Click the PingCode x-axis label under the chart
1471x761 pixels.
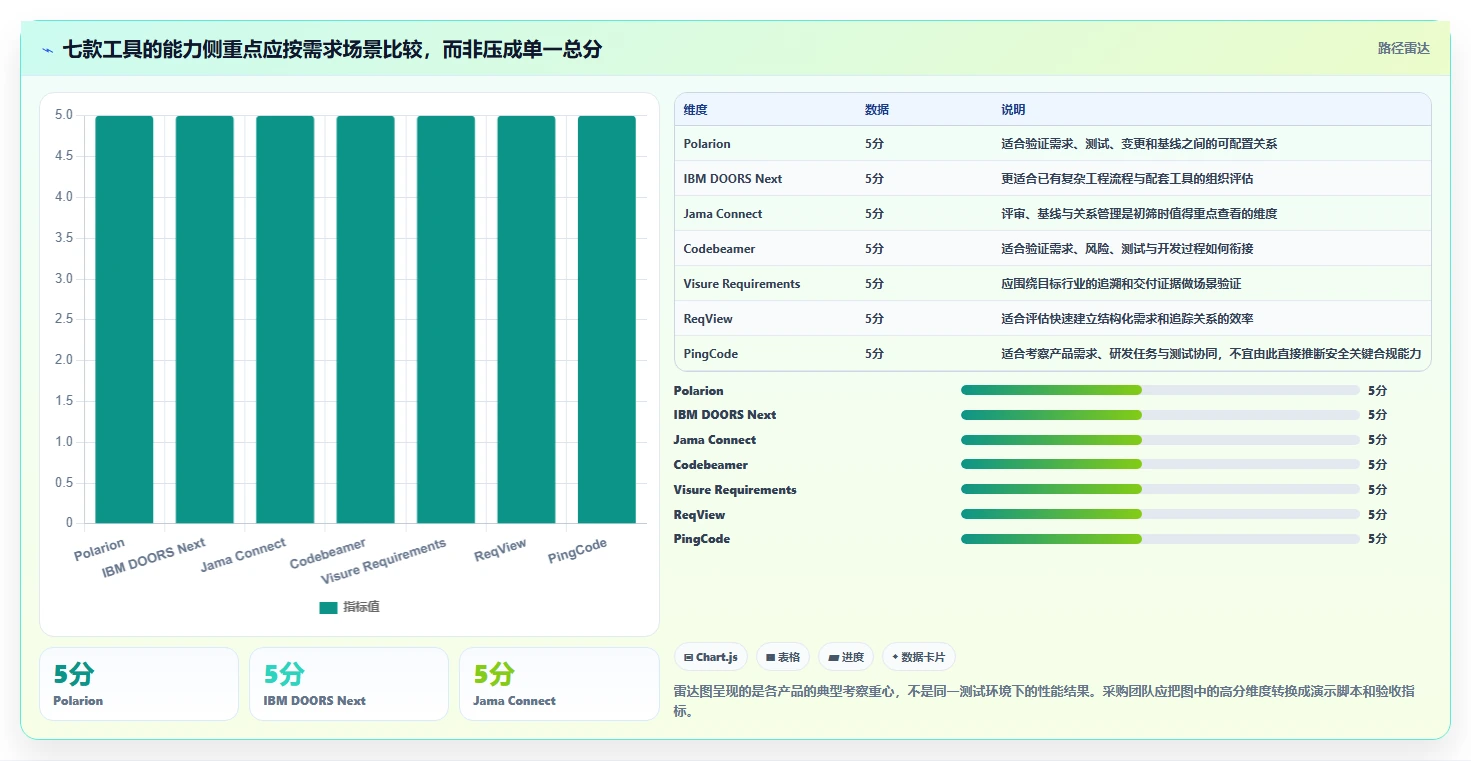click(x=577, y=551)
